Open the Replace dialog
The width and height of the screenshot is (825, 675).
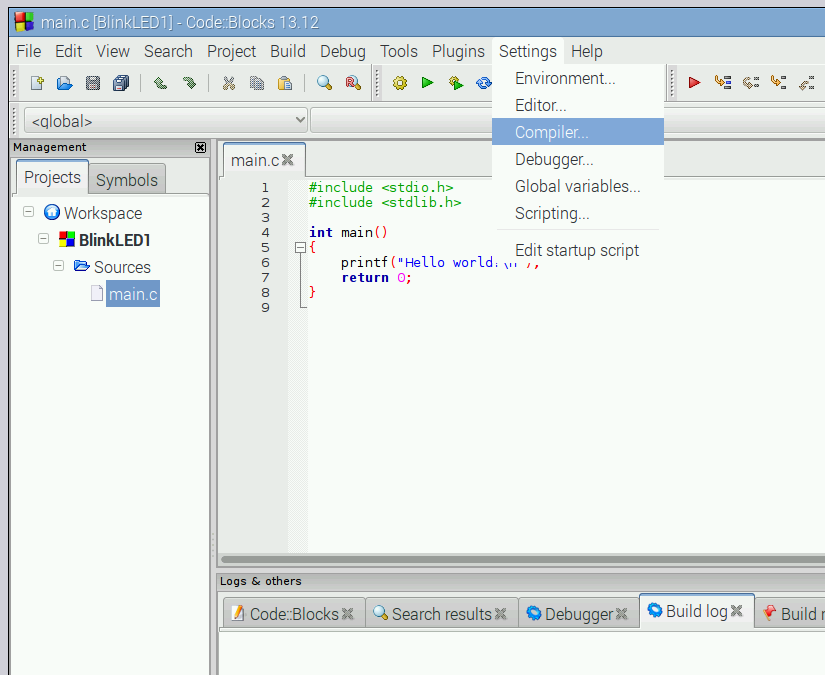(350, 83)
